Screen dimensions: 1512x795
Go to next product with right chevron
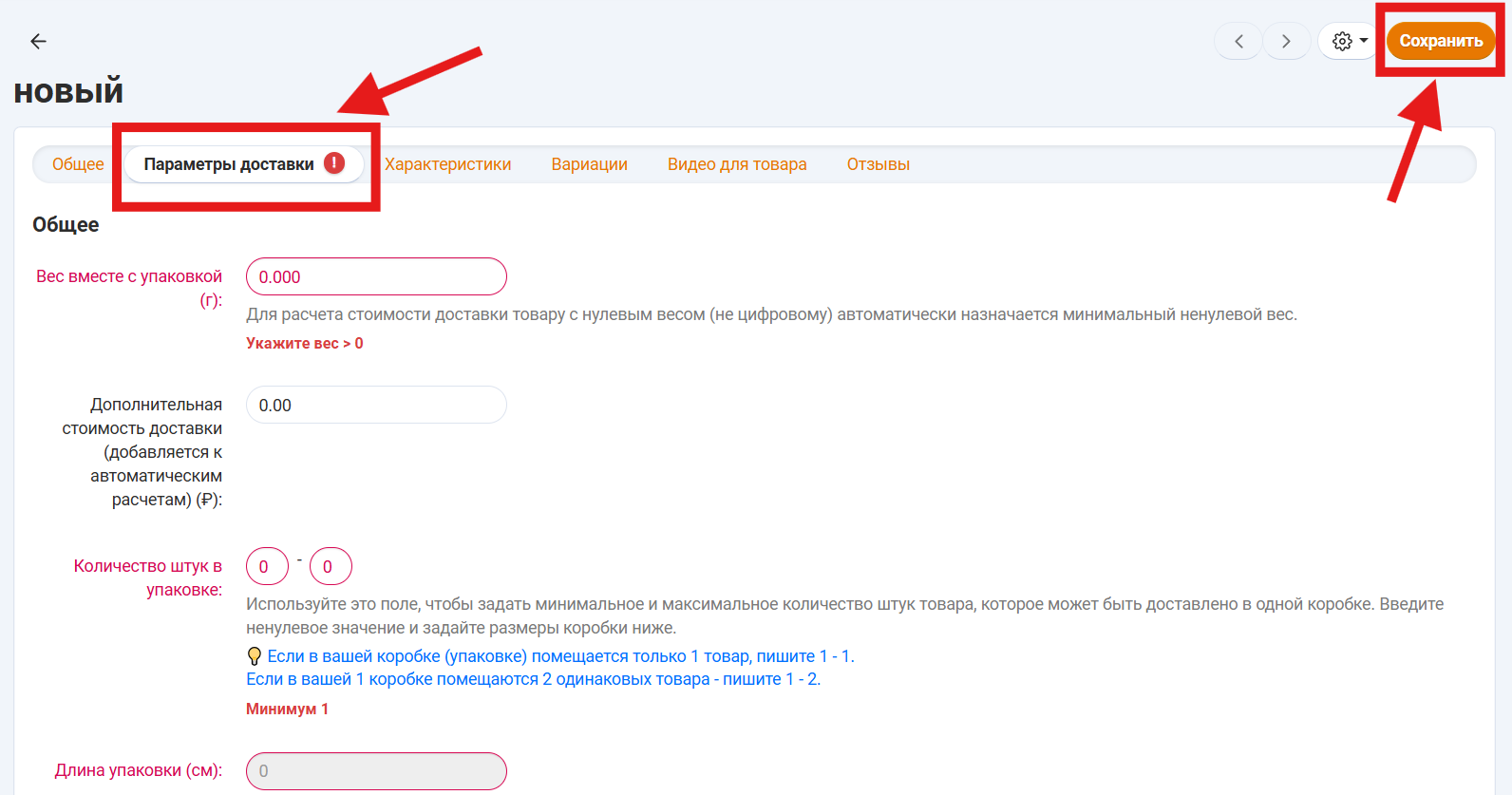[x=1286, y=41]
